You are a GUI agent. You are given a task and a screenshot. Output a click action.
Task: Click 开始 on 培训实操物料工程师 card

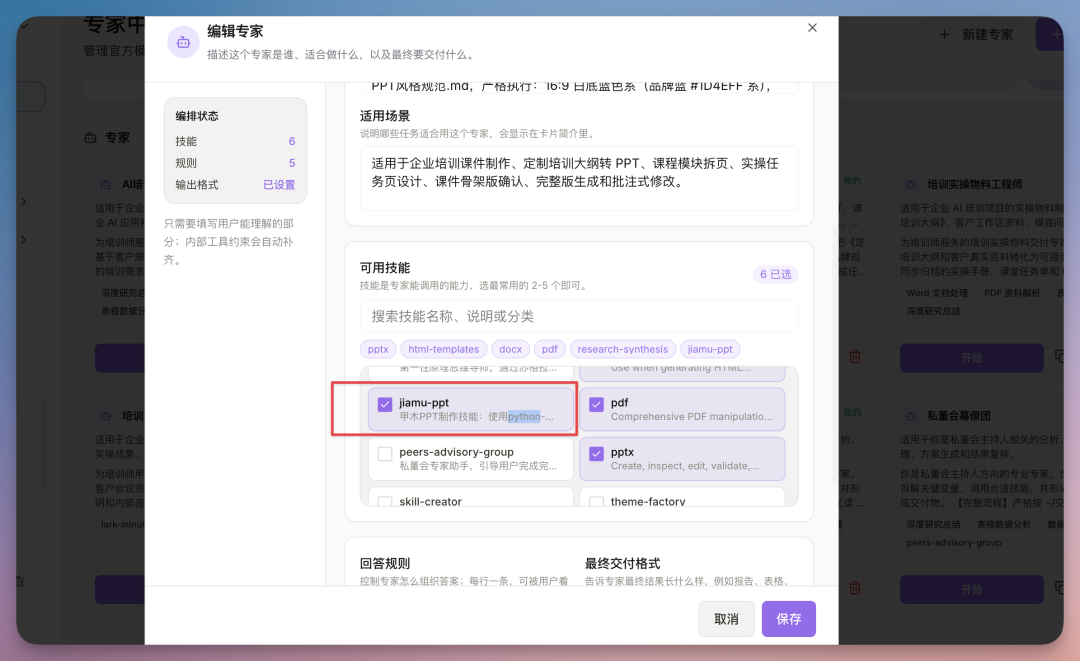coord(972,358)
